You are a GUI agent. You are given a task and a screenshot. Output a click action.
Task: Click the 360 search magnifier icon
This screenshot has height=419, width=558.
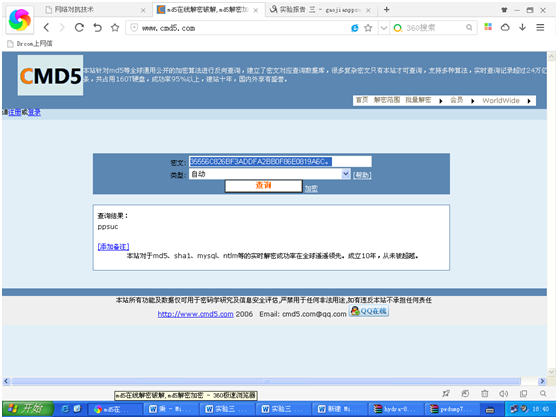469,27
